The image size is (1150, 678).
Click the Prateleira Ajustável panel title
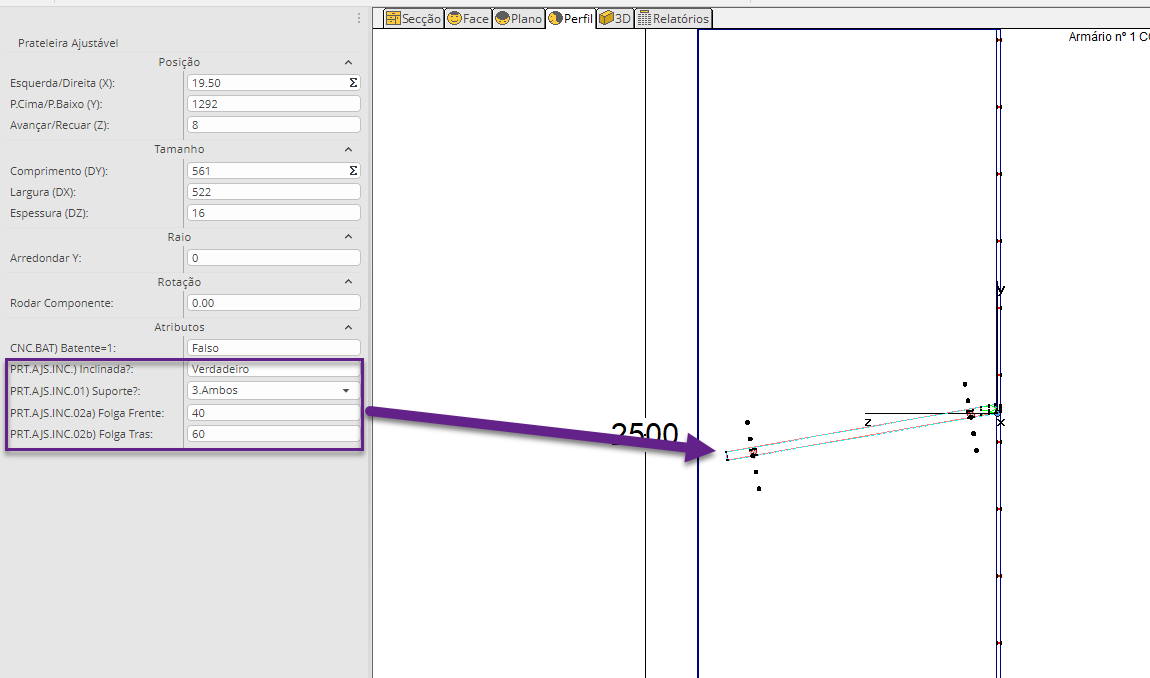[68, 43]
